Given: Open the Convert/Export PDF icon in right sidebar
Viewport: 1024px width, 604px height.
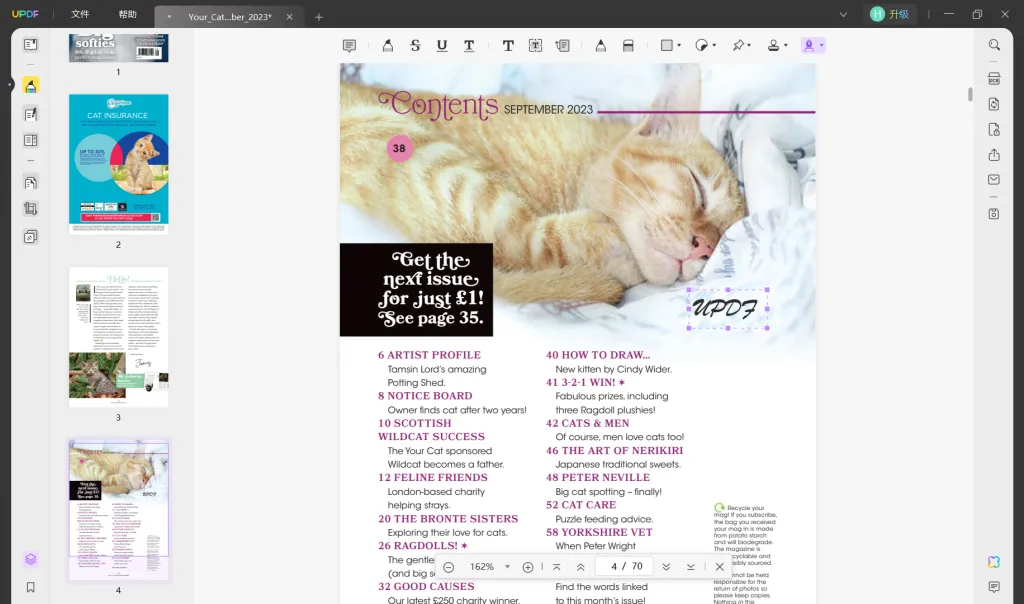Looking at the screenshot, I should tap(994, 104).
